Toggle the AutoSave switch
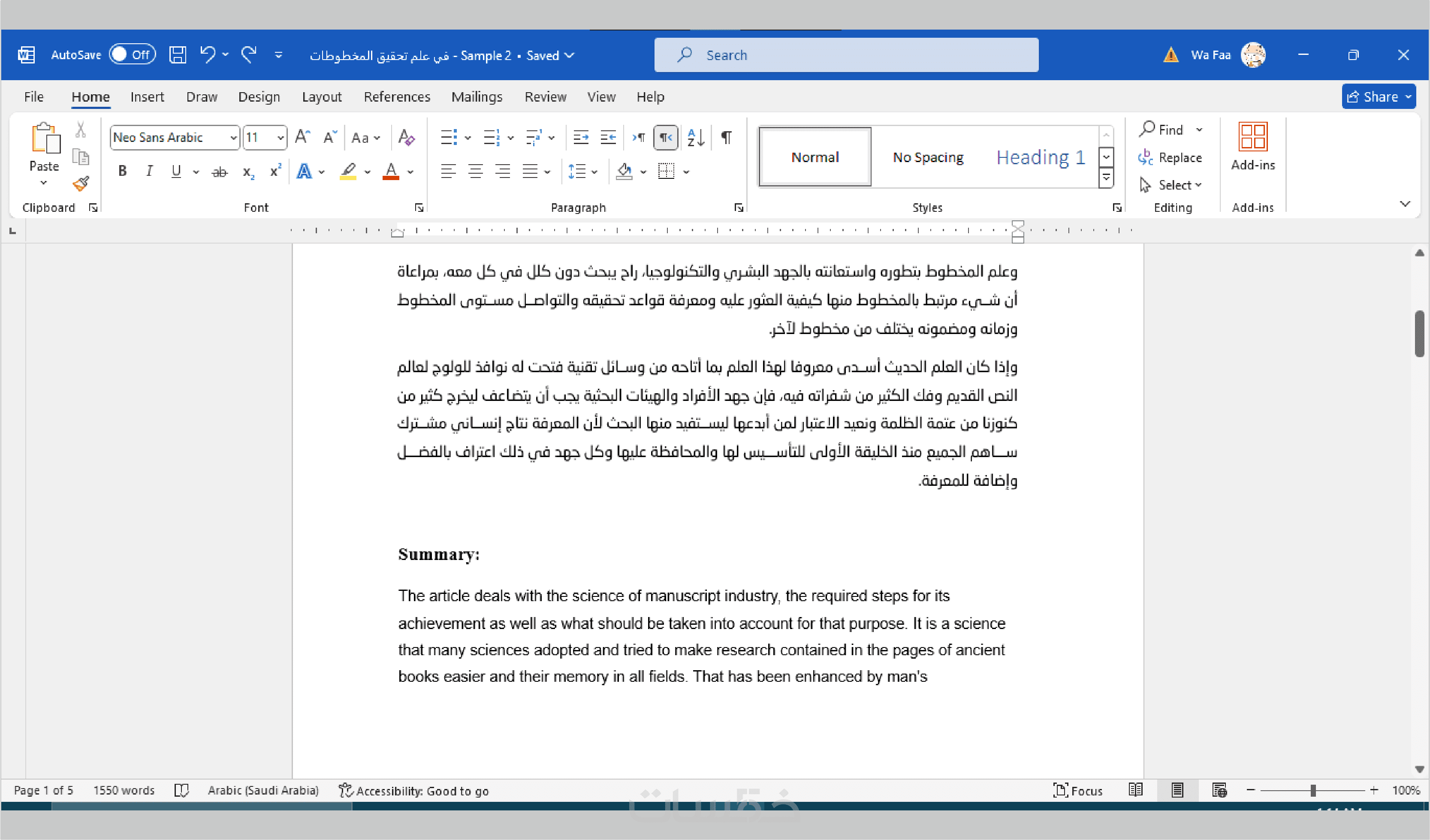 click(x=132, y=55)
